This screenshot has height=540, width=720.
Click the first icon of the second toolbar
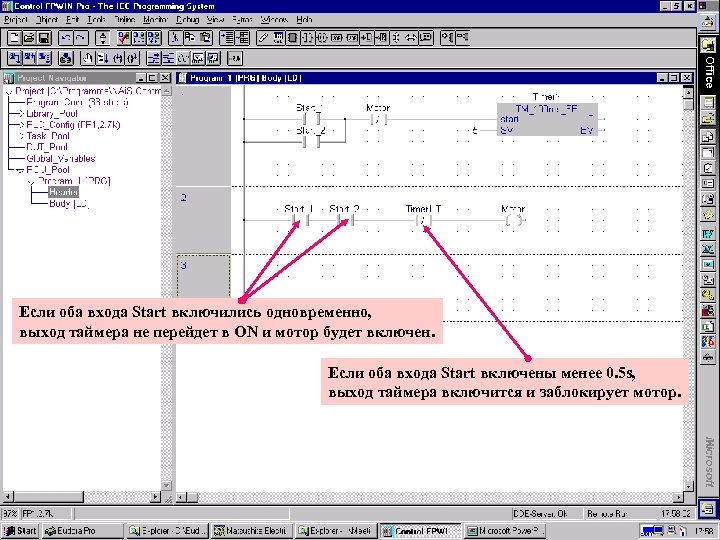15,58
